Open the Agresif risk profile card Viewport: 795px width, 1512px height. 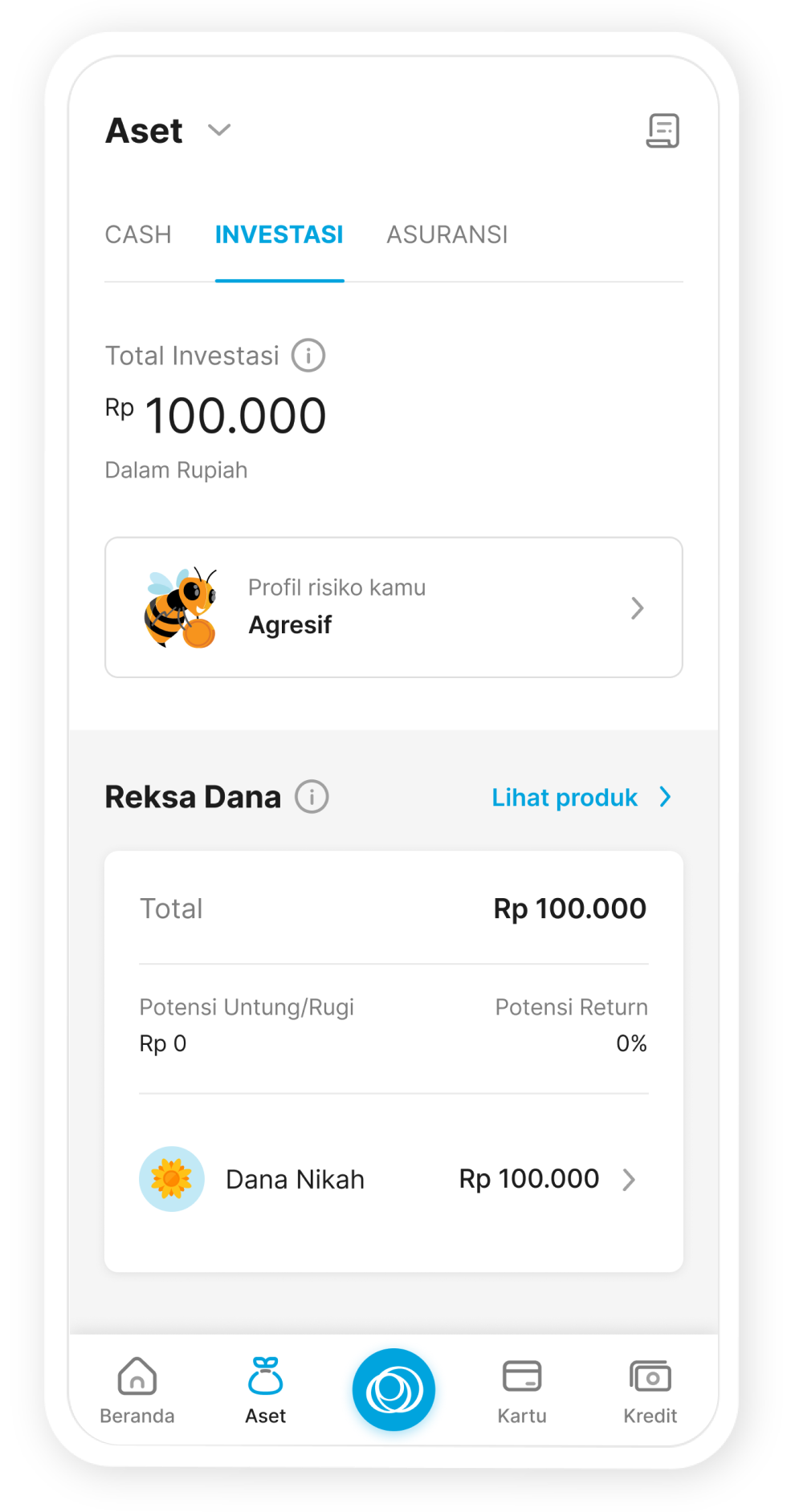(393, 608)
